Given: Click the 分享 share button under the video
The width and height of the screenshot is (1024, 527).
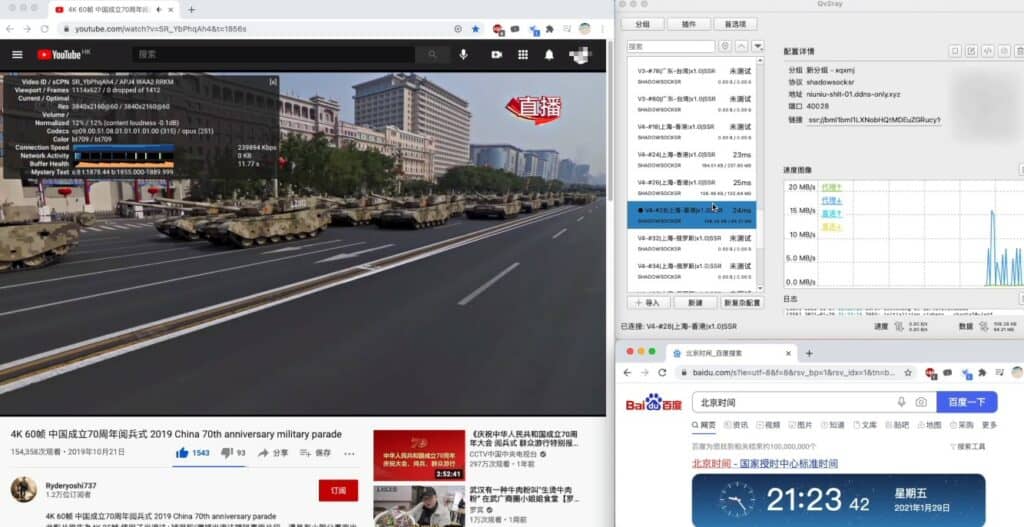Looking at the screenshot, I should point(273,453).
